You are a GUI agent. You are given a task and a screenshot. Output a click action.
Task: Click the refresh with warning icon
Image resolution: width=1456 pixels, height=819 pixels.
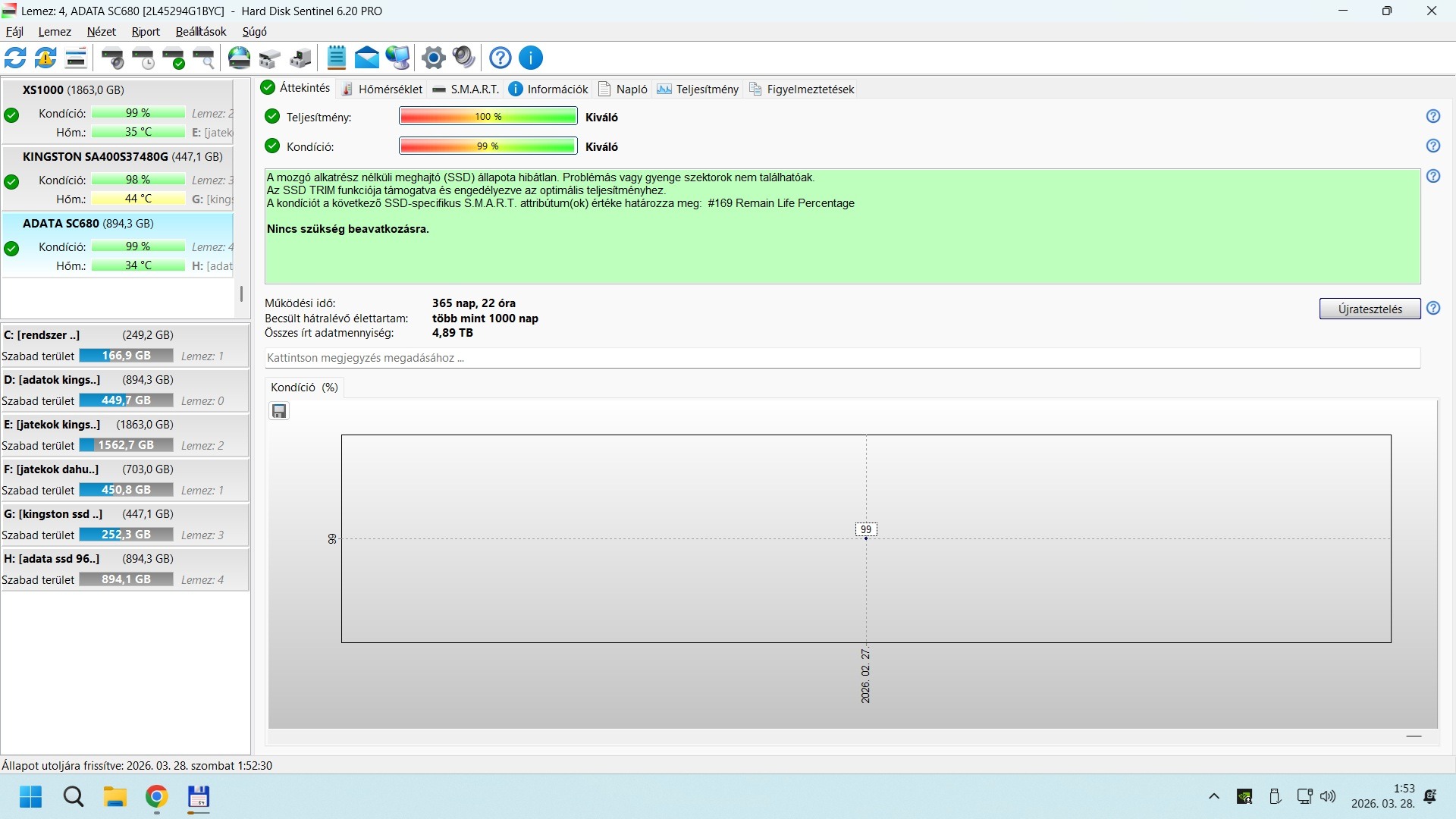pos(45,58)
